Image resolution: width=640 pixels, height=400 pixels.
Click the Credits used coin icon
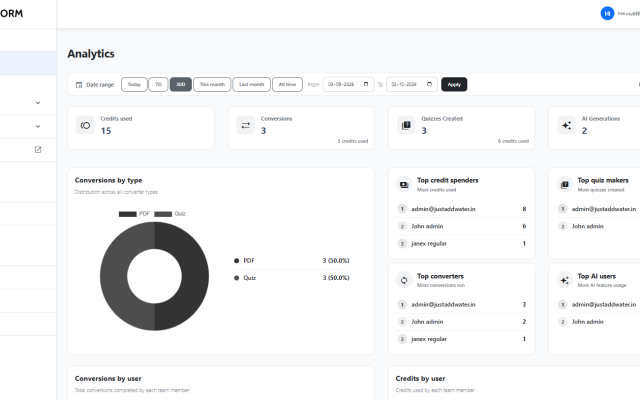point(85,125)
